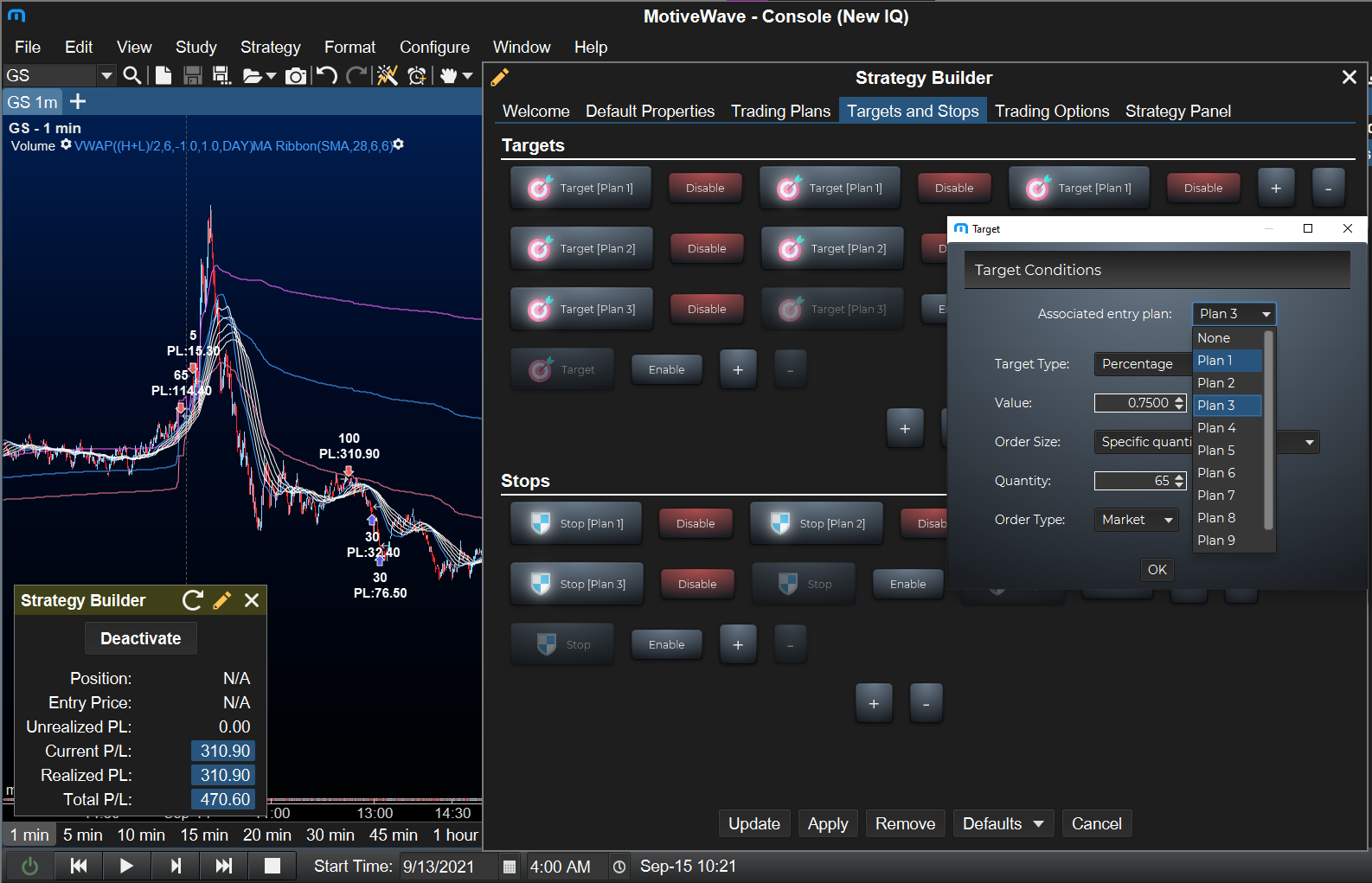
Task: Open the Associated entry plan dropdown
Action: coord(1234,313)
